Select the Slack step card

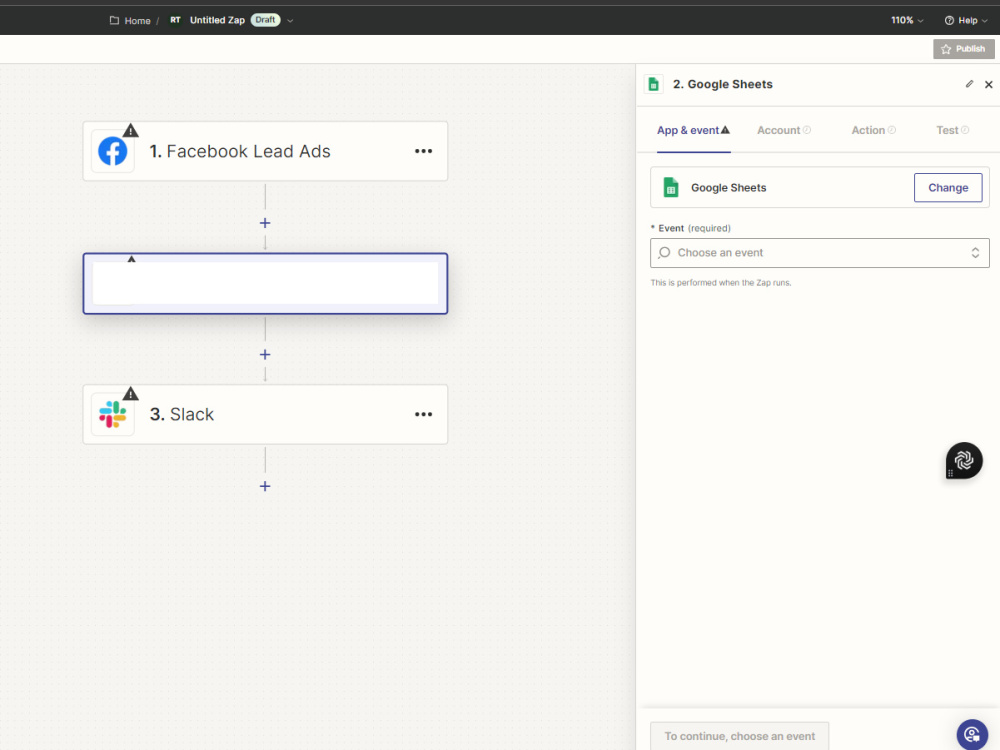[x=265, y=415]
